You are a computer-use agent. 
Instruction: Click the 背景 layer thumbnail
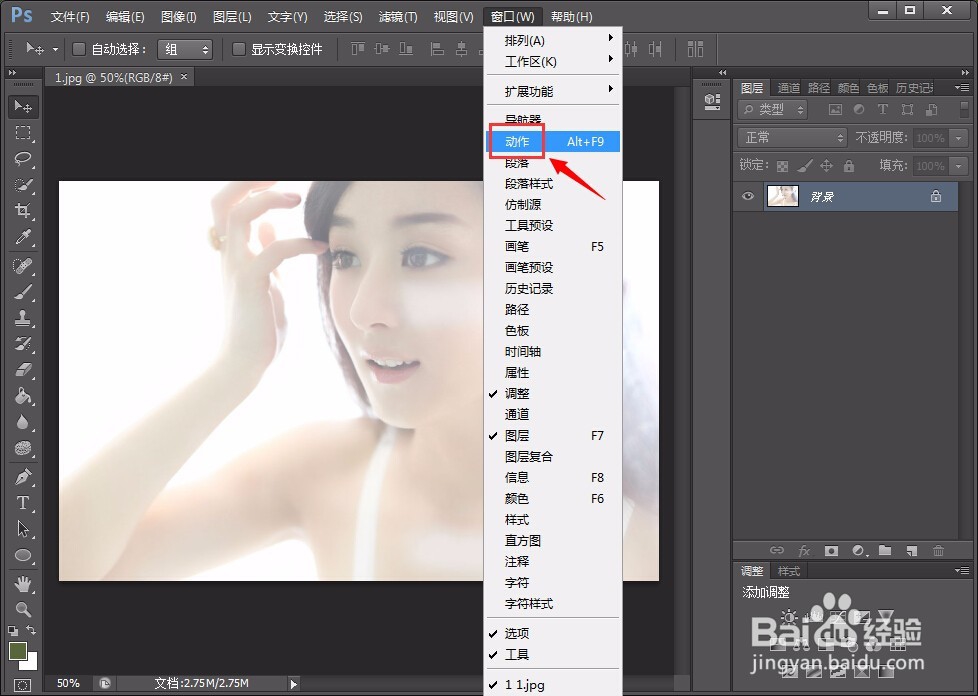[x=782, y=196]
